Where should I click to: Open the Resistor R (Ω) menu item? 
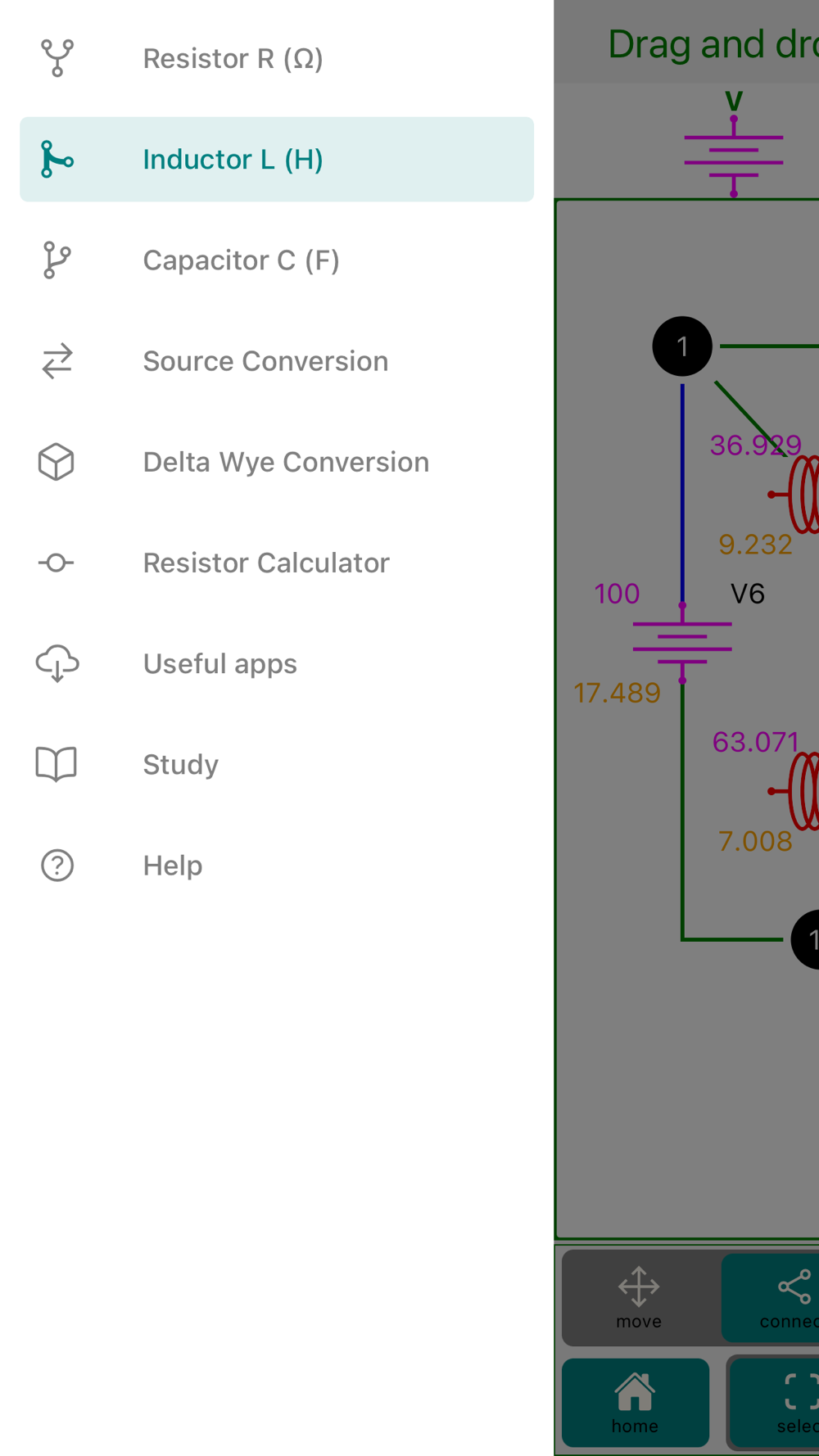point(277,59)
